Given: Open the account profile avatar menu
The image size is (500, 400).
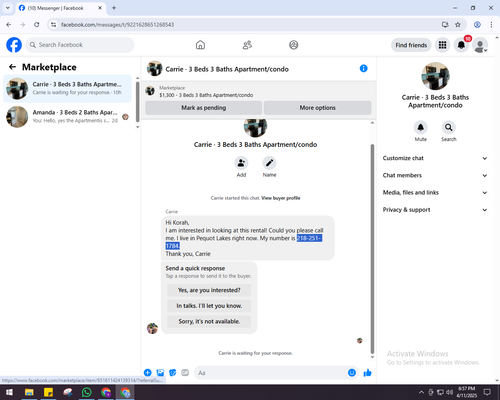Looking at the screenshot, I should coord(480,45).
